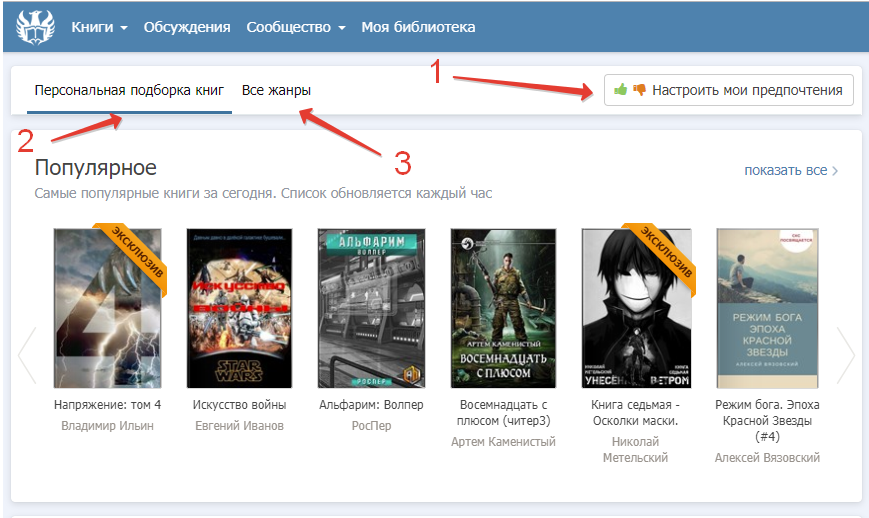Open author link Владимир Ильин

107,425
